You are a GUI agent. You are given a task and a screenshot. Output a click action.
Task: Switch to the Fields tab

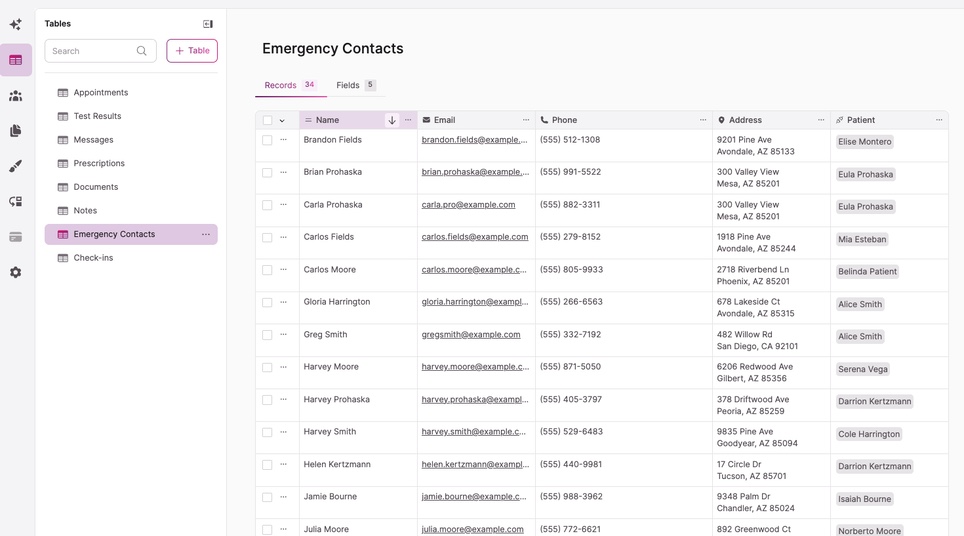click(355, 85)
